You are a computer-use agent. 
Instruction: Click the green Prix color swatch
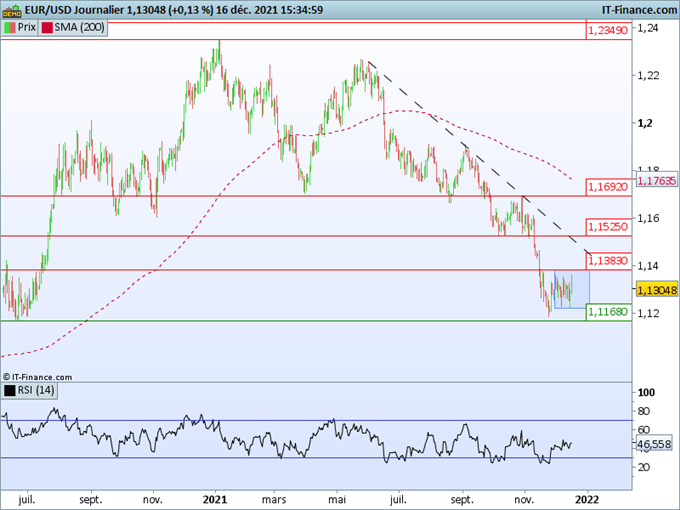(10, 28)
